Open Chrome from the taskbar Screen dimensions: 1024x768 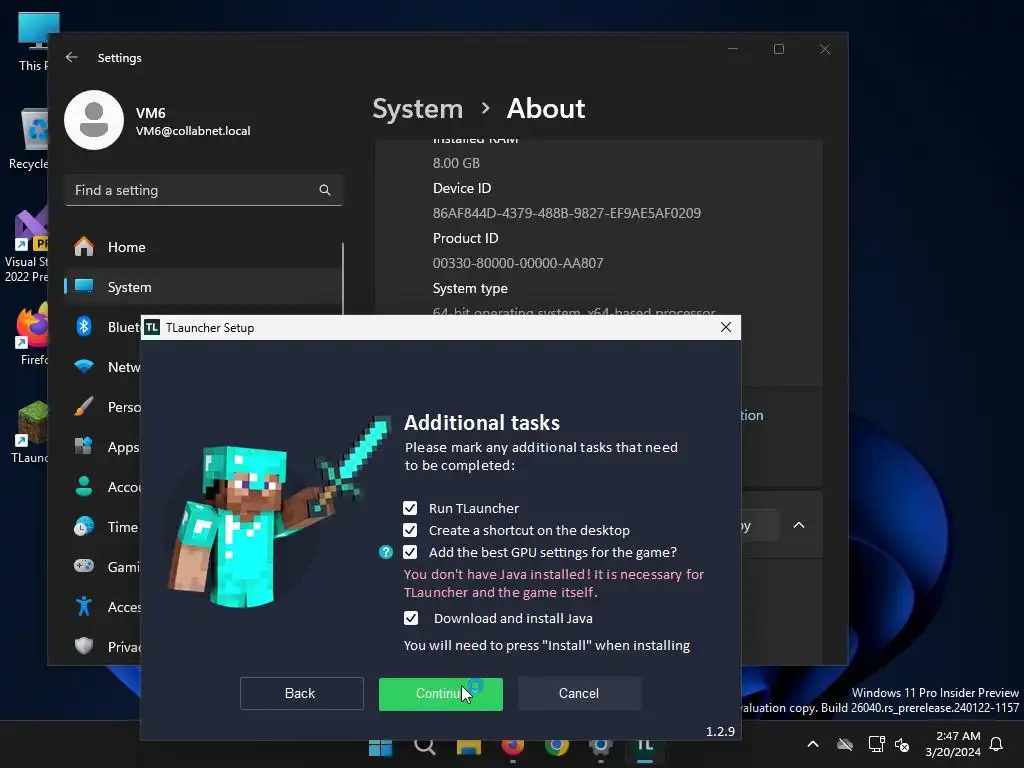pyautogui.click(x=556, y=747)
